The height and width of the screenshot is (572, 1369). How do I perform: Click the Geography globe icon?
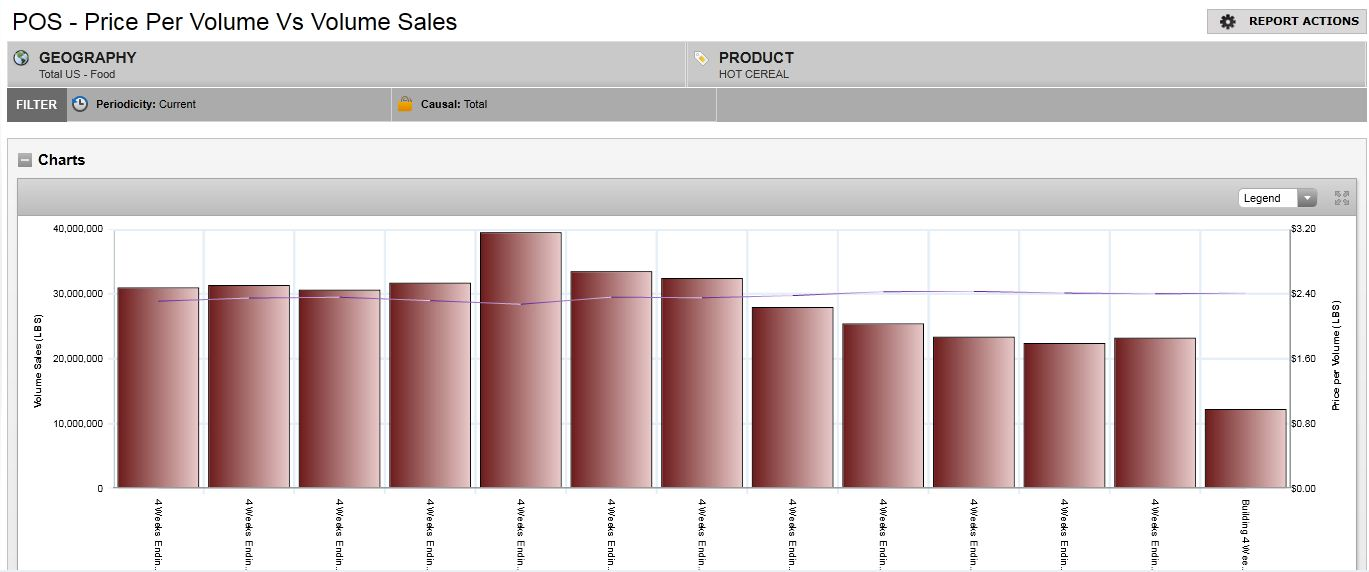(22, 58)
